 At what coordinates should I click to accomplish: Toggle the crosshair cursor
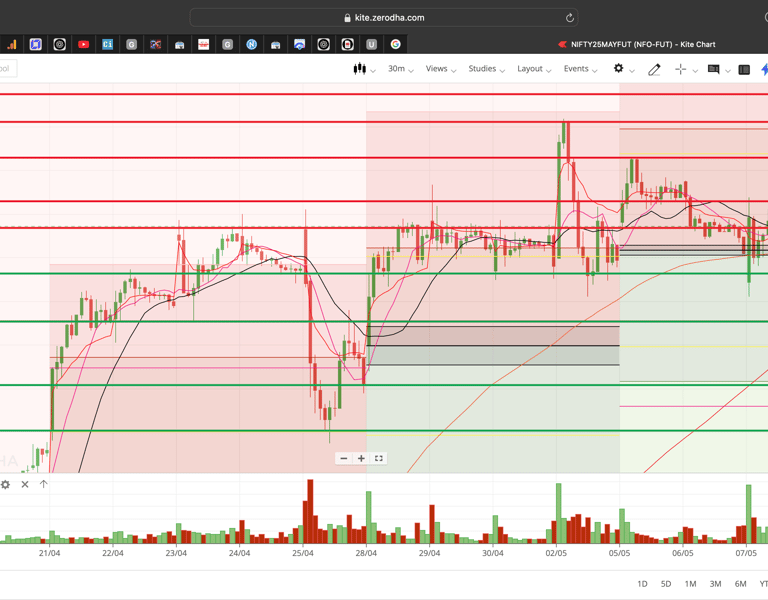coord(680,69)
